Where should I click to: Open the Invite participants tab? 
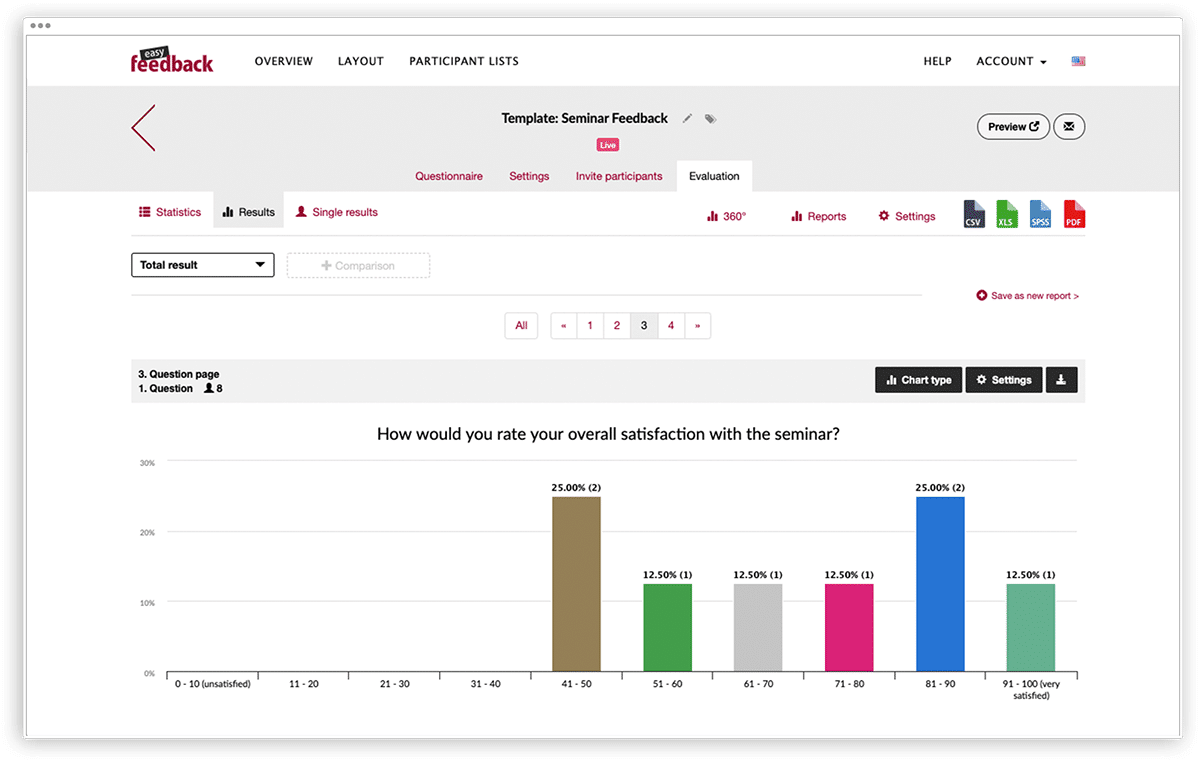(x=619, y=176)
